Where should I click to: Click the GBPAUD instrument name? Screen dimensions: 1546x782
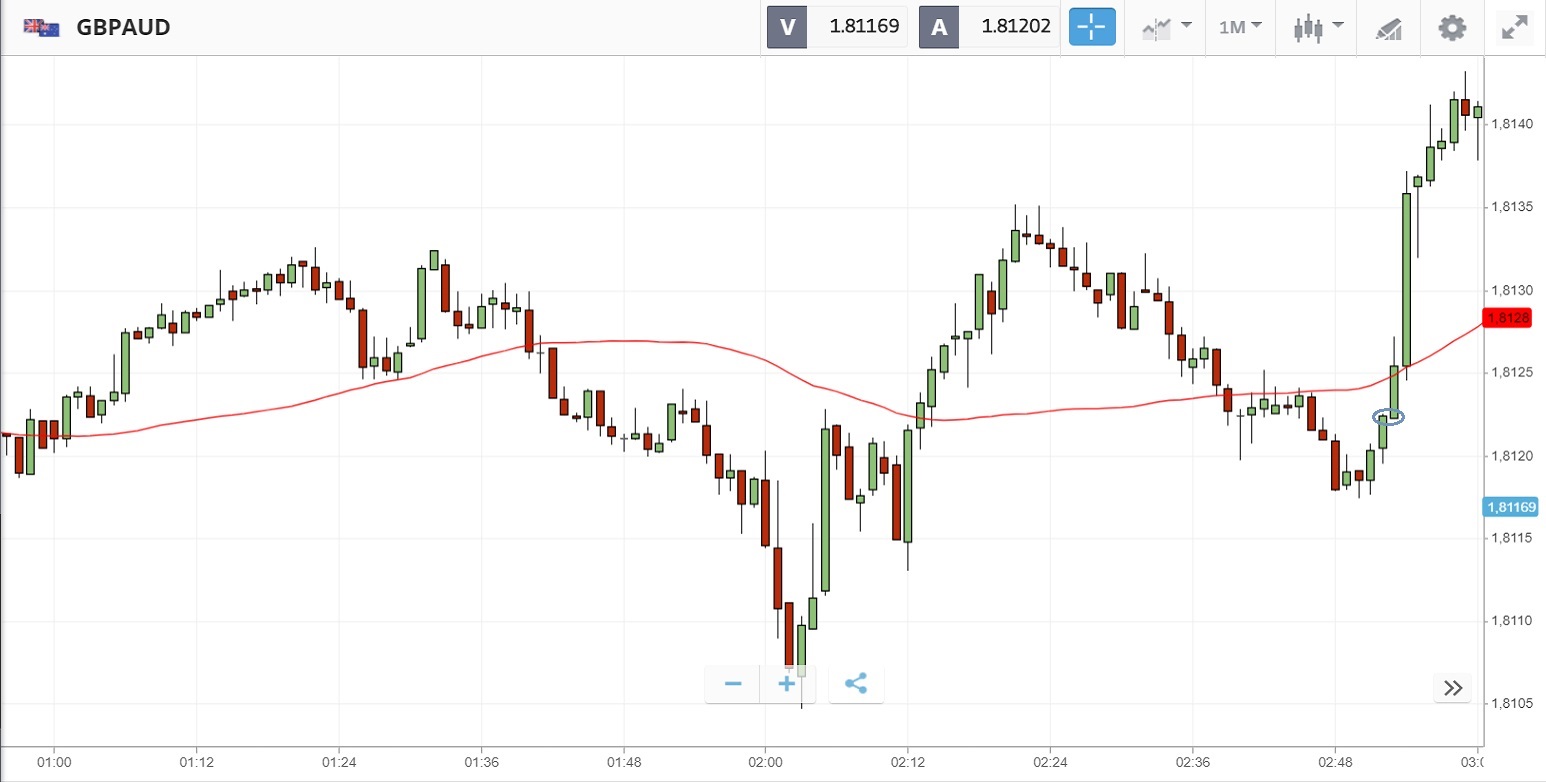pos(123,27)
